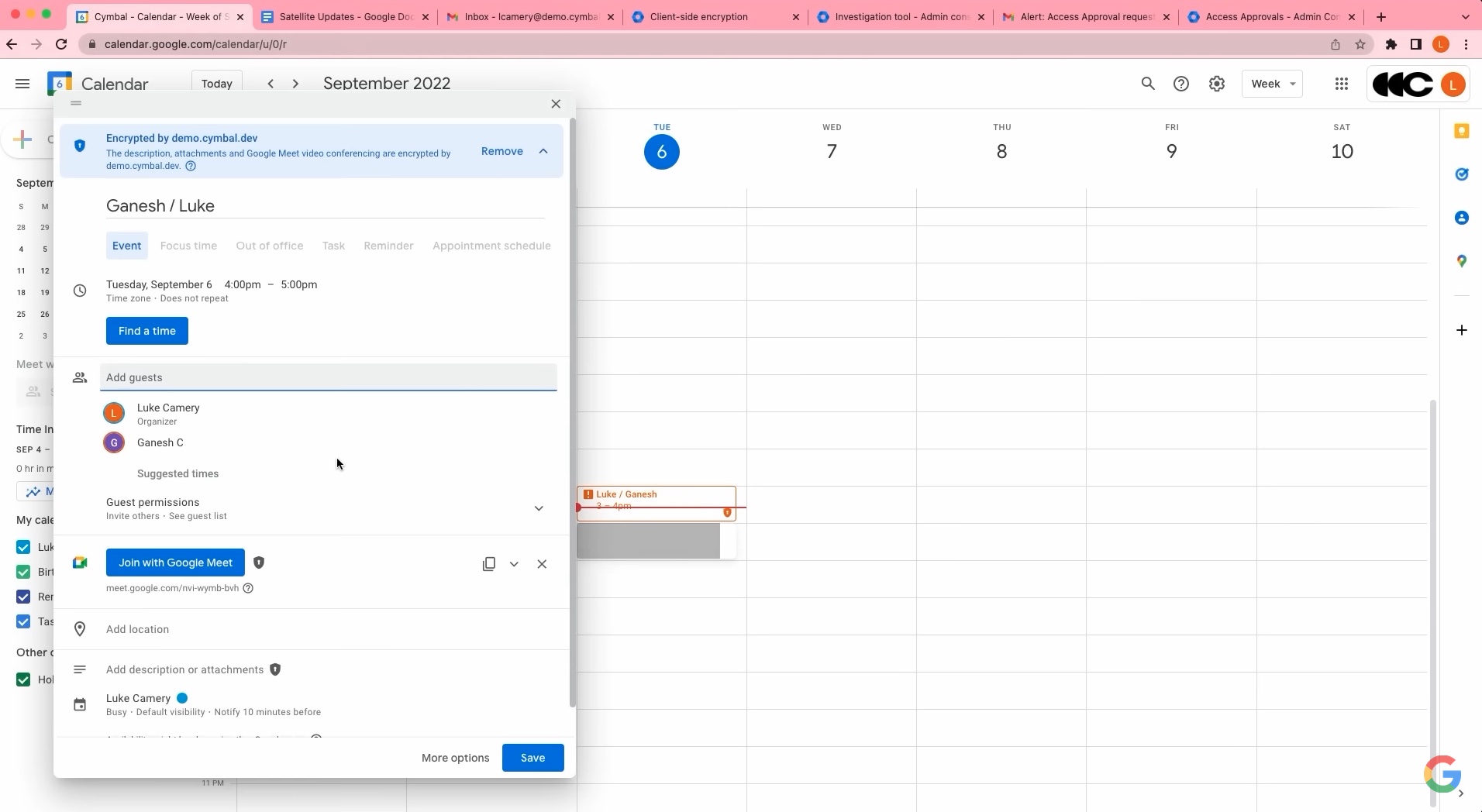The image size is (1482, 812).
Task: Uncheck the Holidays calendar
Action: (x=22, y=680)
